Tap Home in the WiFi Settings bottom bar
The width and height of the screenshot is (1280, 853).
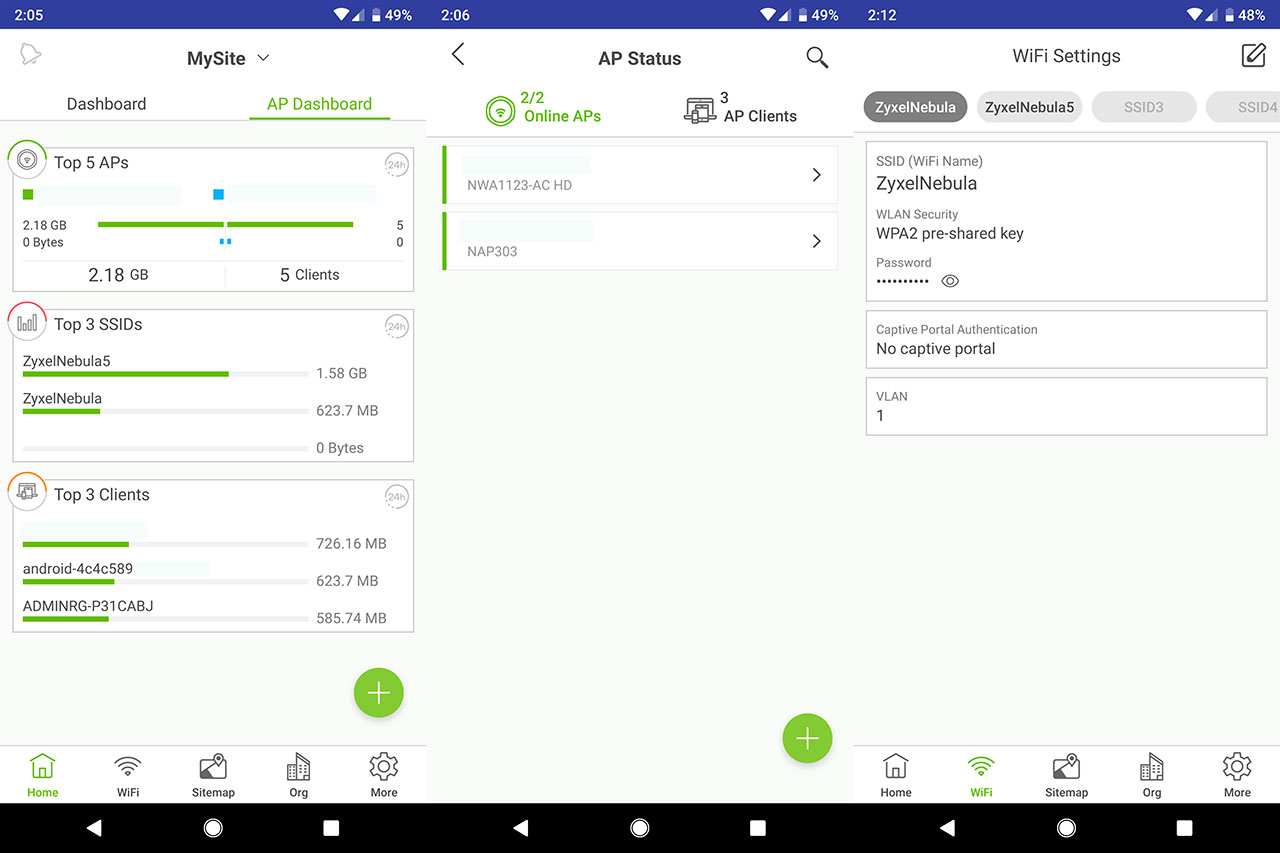896,775
